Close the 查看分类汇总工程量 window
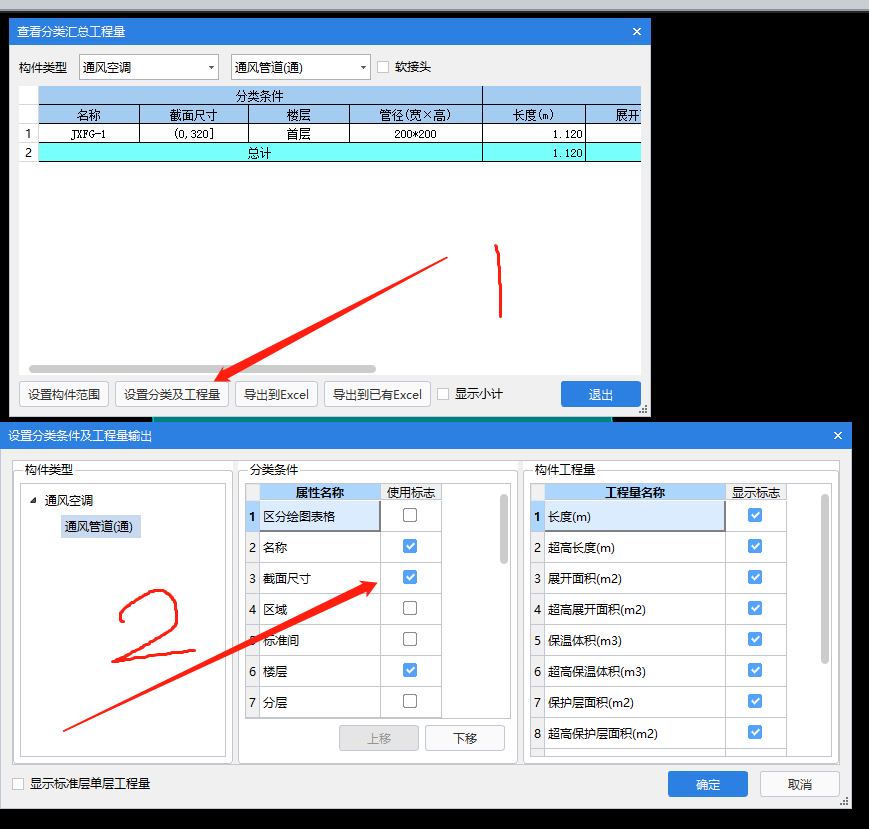The width and height of the screenshot is (869, 829). (637, 32)
